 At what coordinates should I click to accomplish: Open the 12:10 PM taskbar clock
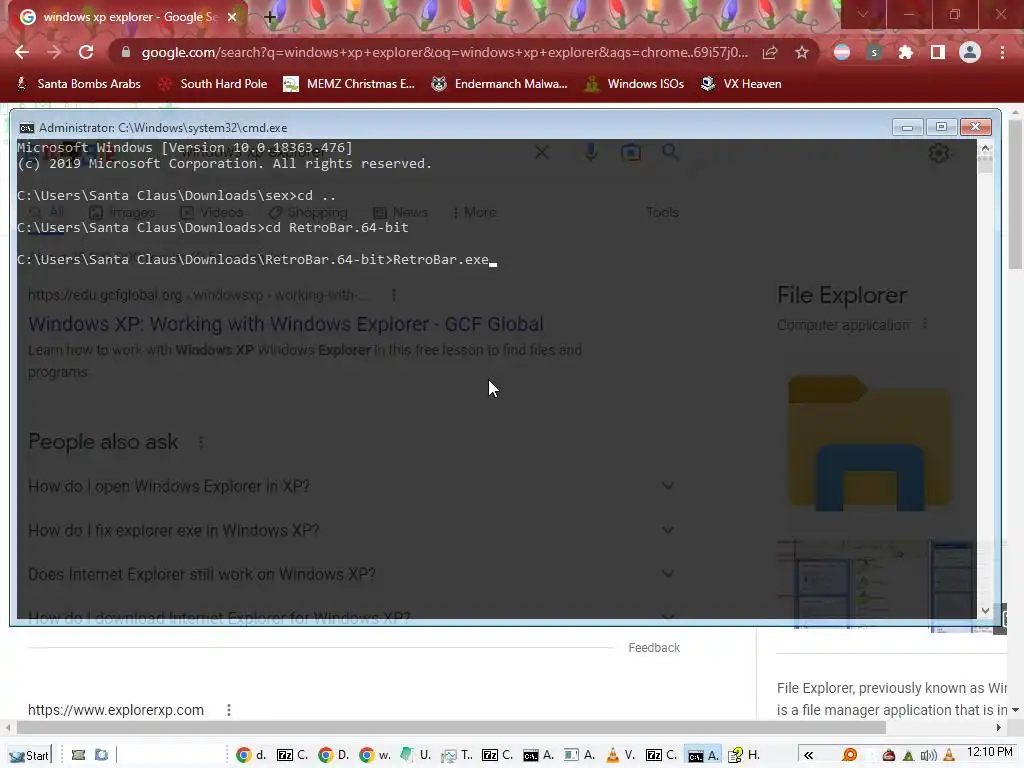[x=990, y=752]
